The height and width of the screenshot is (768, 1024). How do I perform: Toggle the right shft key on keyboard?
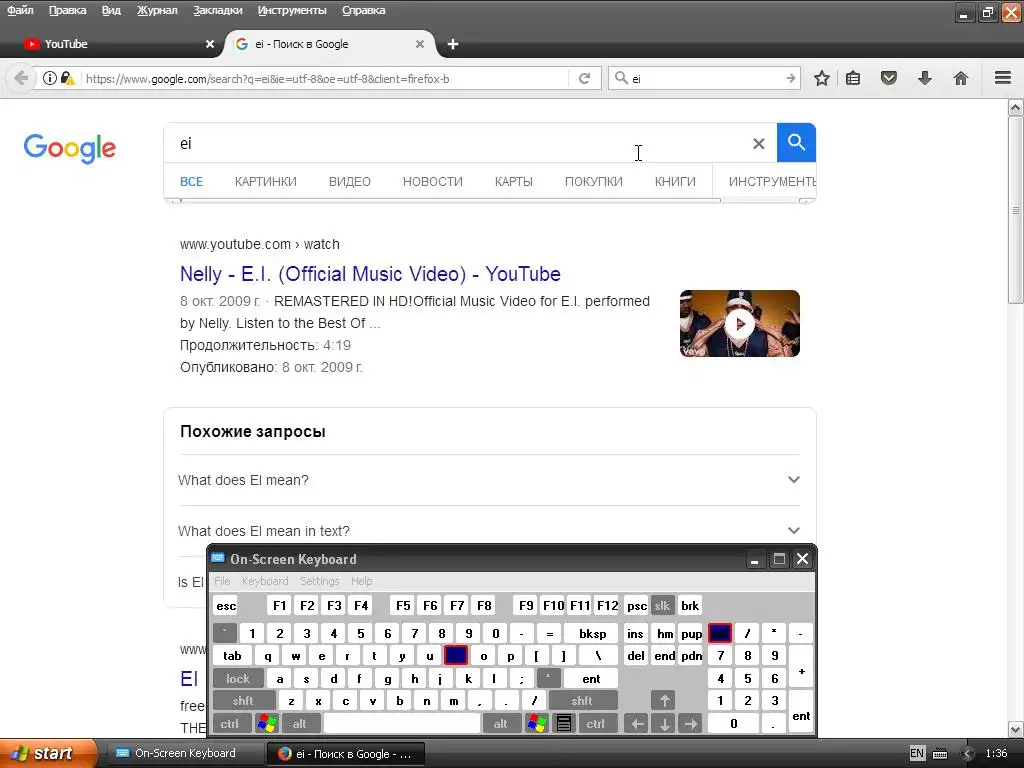click(582, 701)
